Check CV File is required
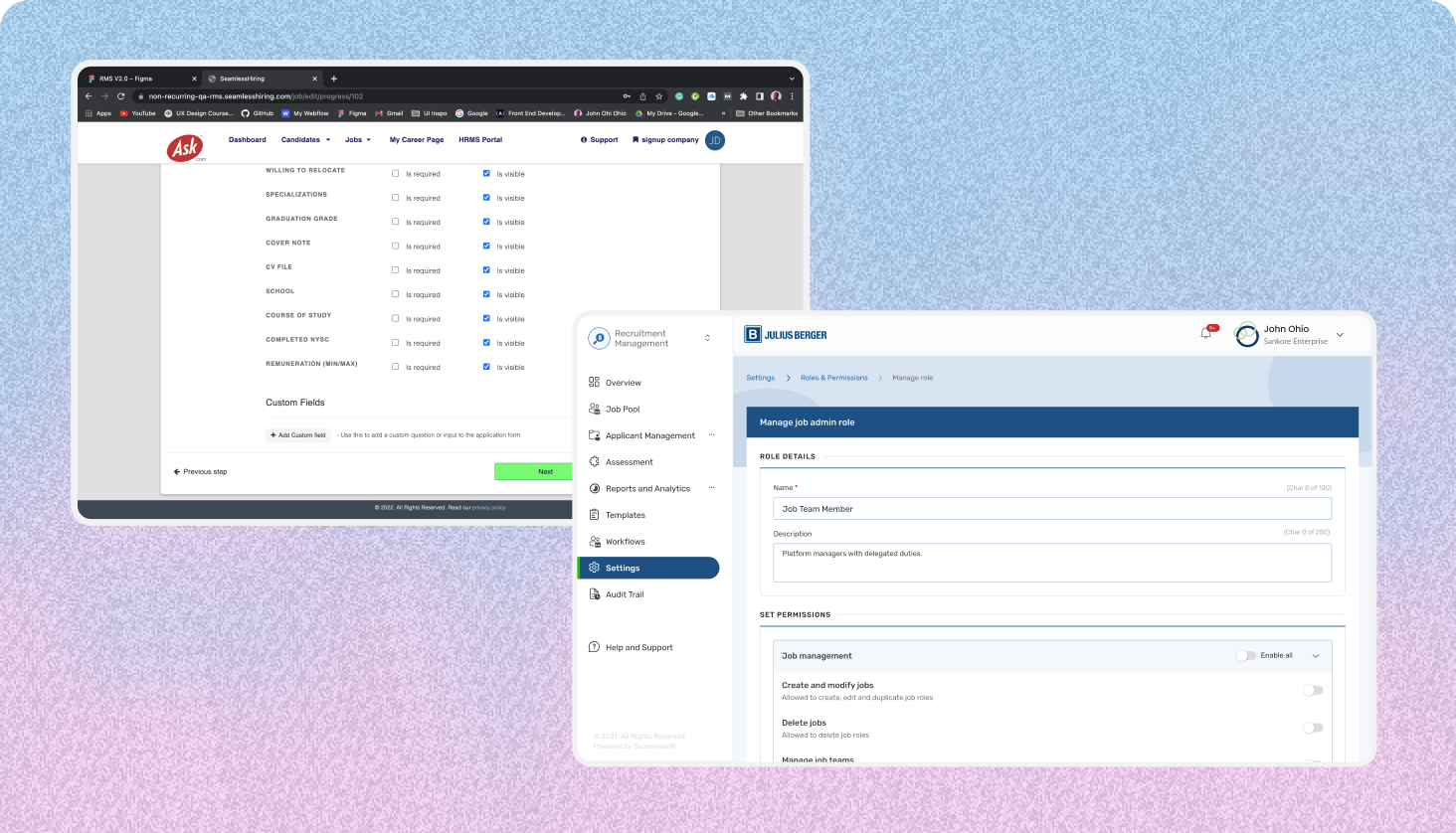The image size is (1456, 833). pyautogui.click(x=395, y=270)
